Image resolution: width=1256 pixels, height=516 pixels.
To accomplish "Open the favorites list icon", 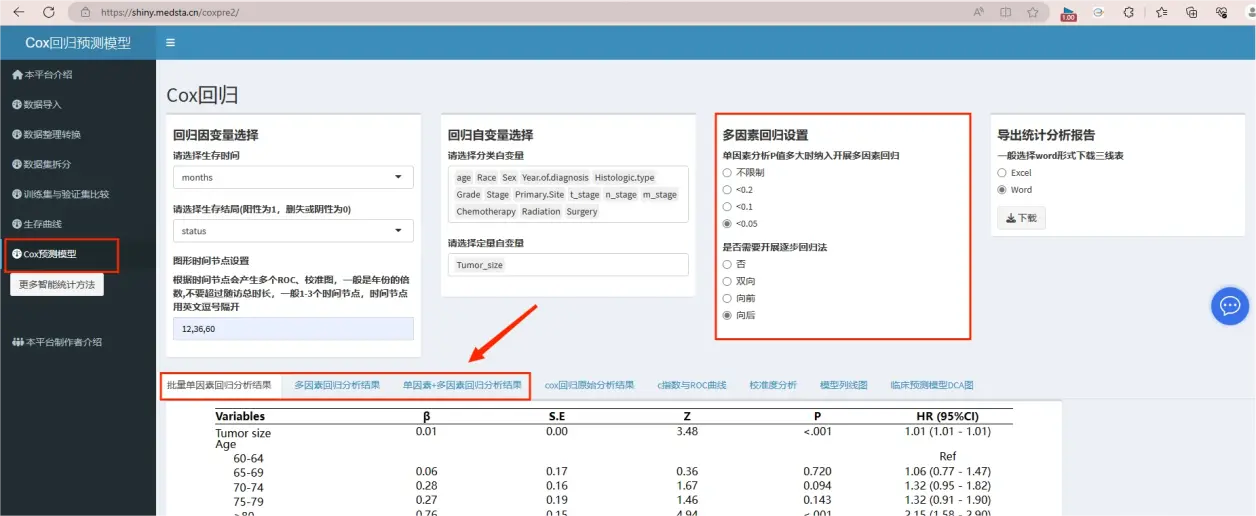I will [1161, 12].
